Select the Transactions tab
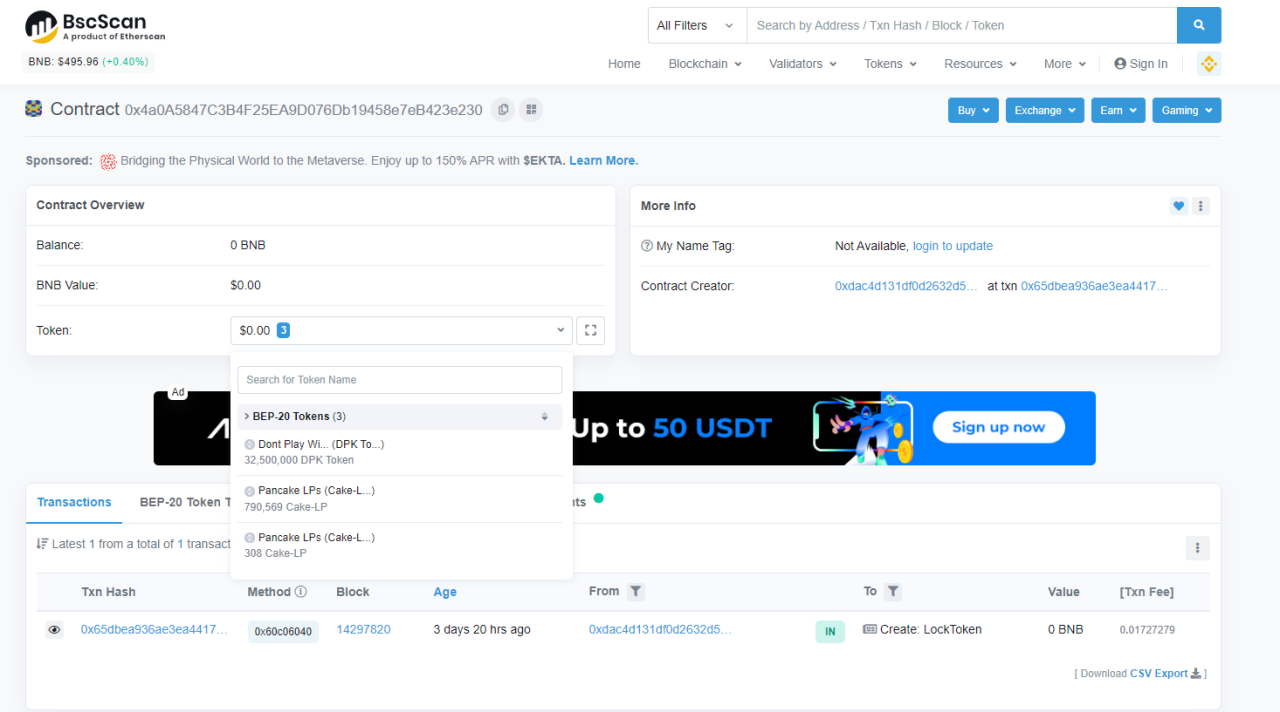The image size is (1280, 712). coord(74,503)
